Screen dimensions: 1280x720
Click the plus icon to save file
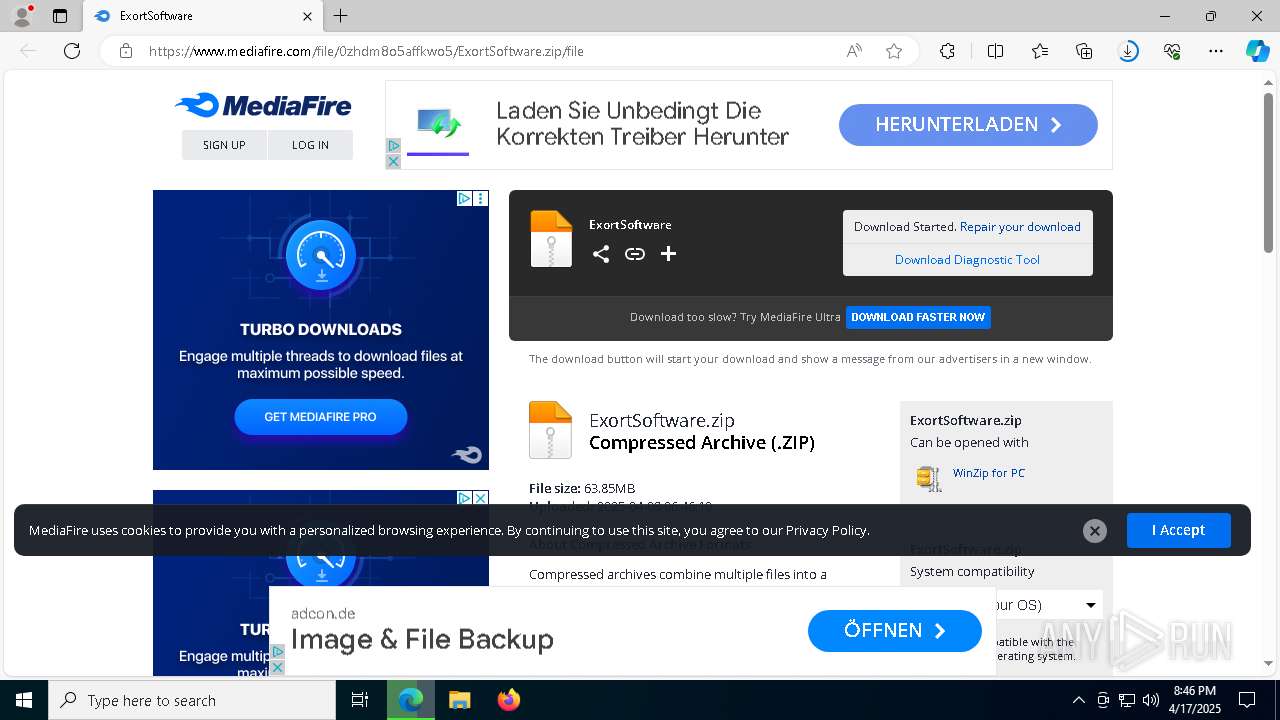669,254
